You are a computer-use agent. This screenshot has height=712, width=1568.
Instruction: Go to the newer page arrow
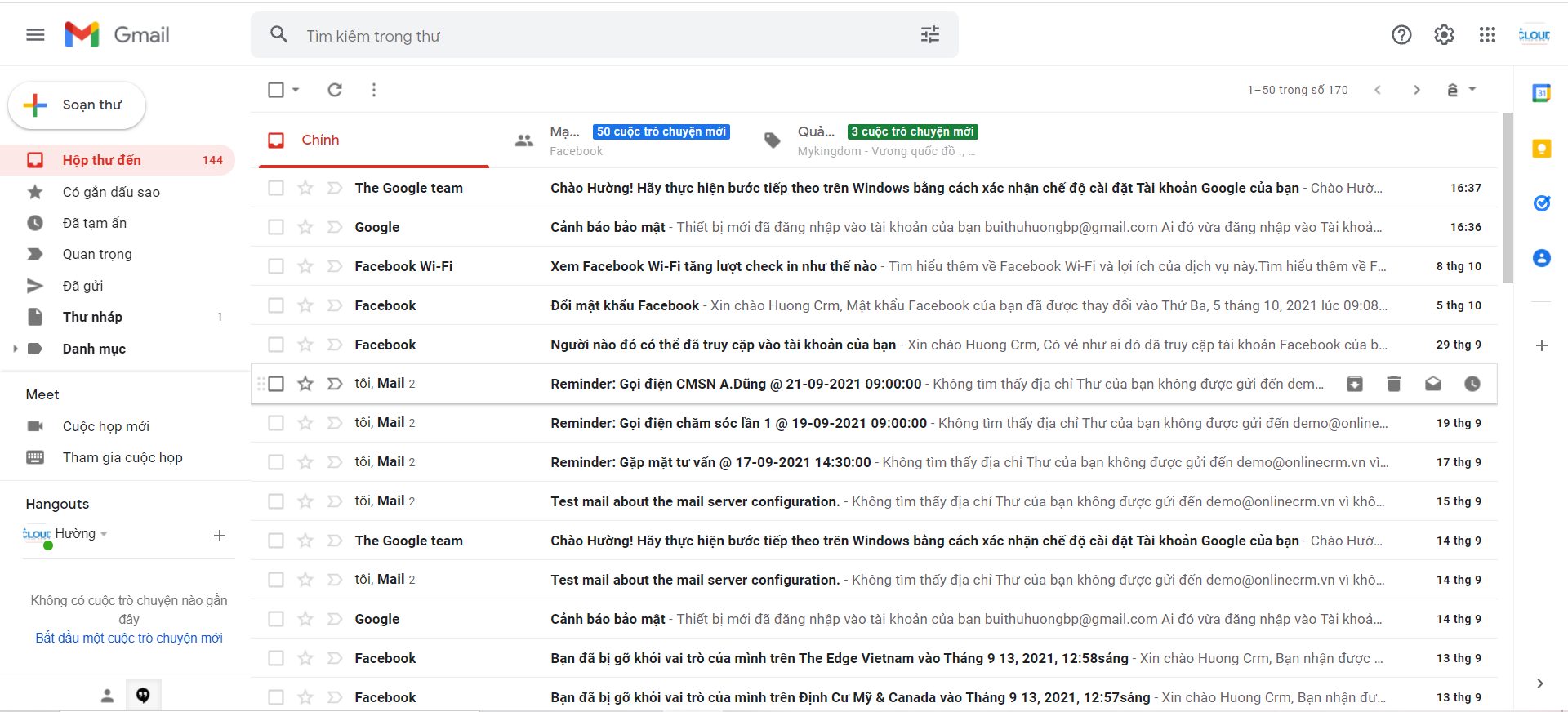[x=1378, y=90]
